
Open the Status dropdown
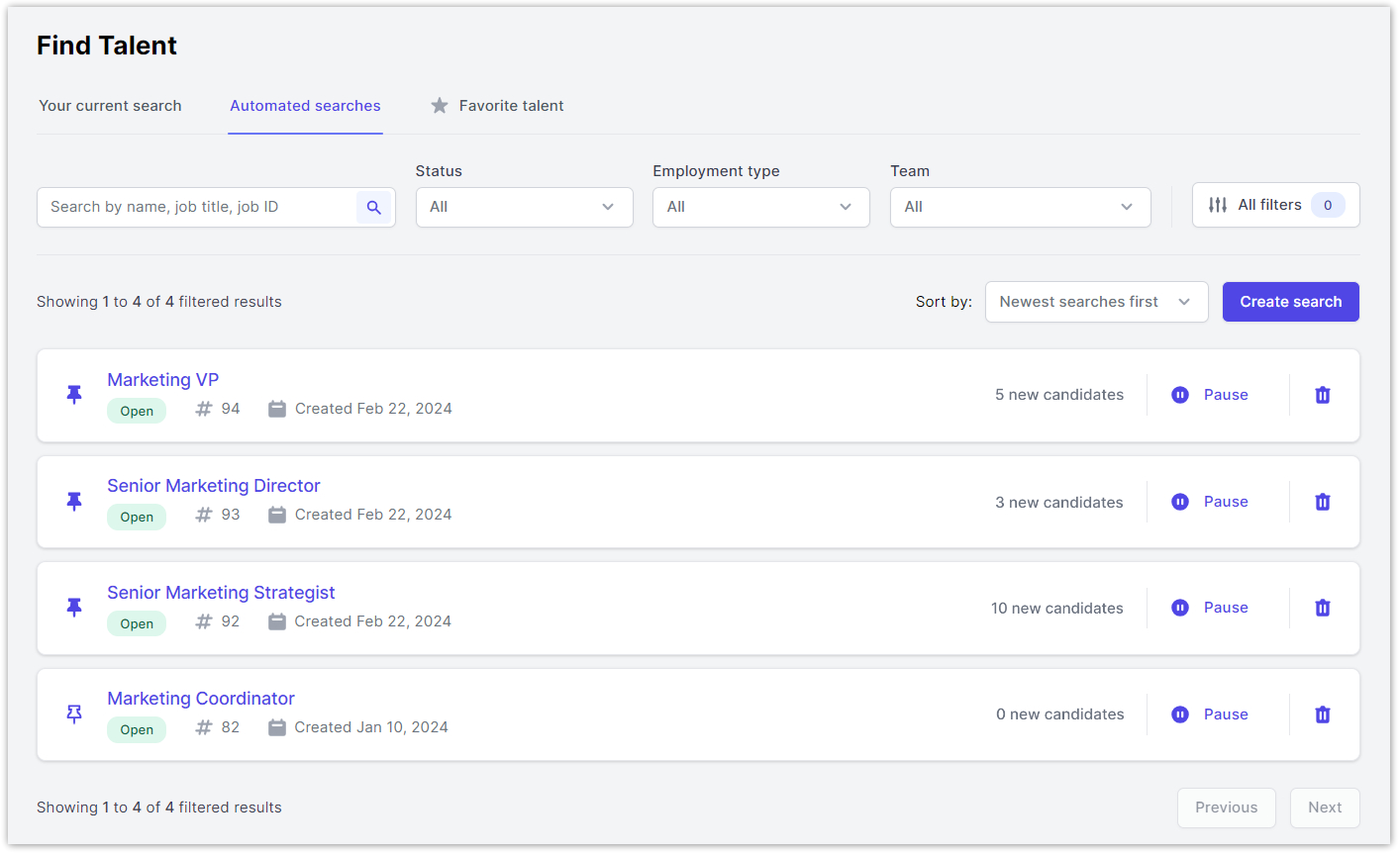click(x=524, y=208)
